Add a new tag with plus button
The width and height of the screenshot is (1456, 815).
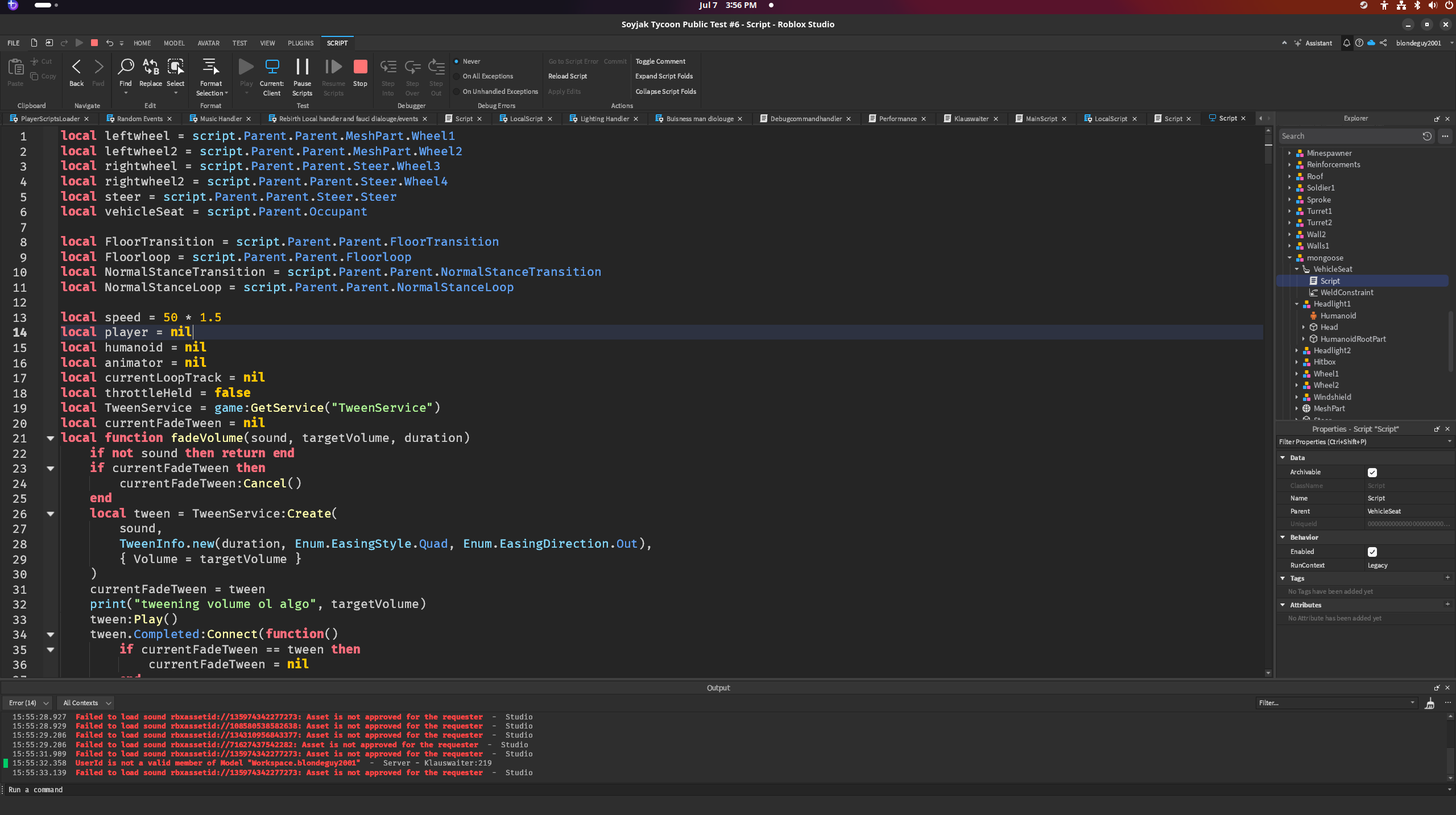tap(1447, 578)
